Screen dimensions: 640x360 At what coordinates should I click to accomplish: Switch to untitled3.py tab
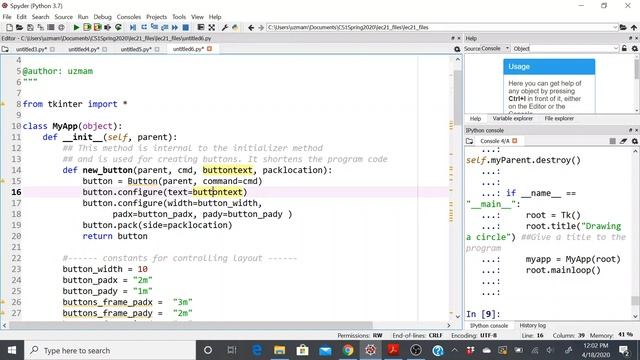31,49
